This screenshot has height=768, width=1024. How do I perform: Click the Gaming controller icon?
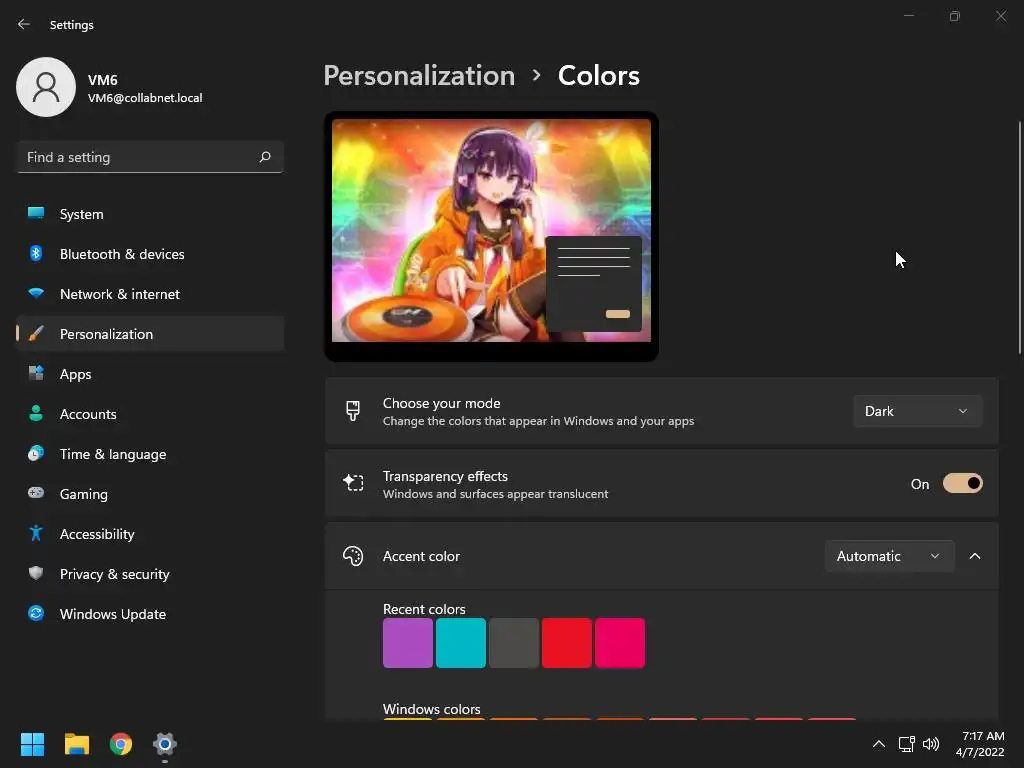36,493
